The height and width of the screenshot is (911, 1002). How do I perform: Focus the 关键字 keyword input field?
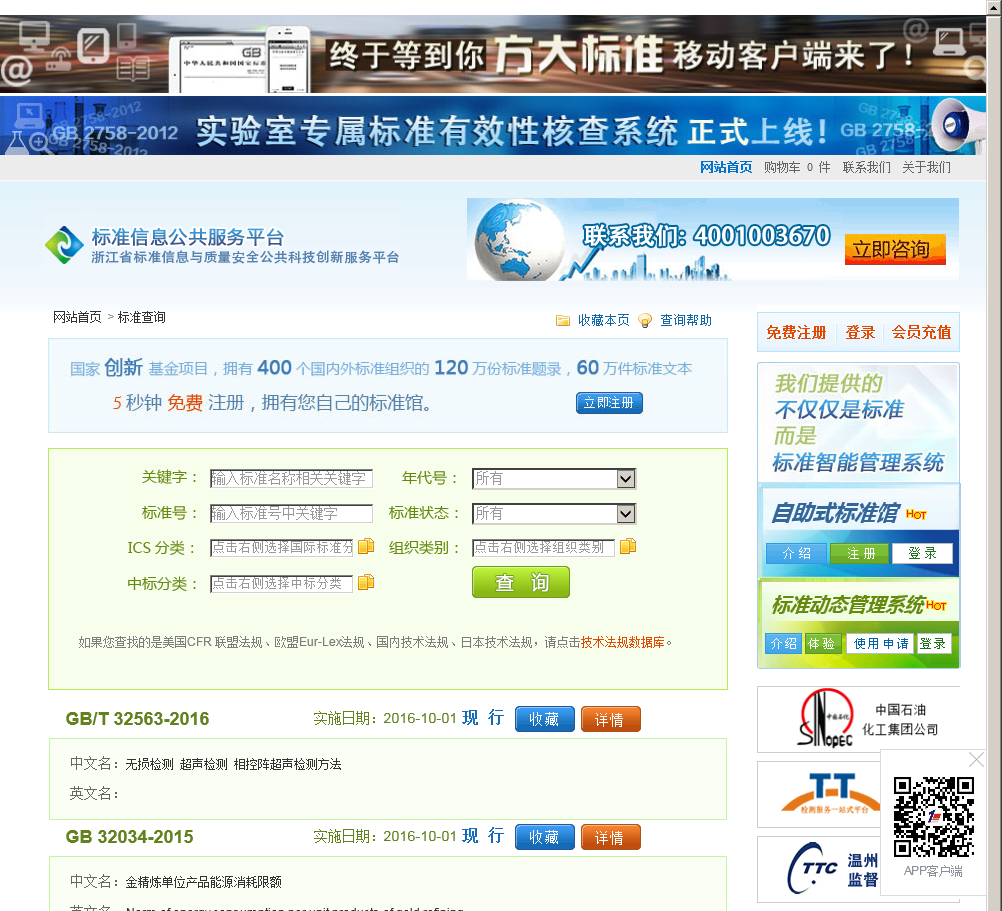tap(291, 478)
